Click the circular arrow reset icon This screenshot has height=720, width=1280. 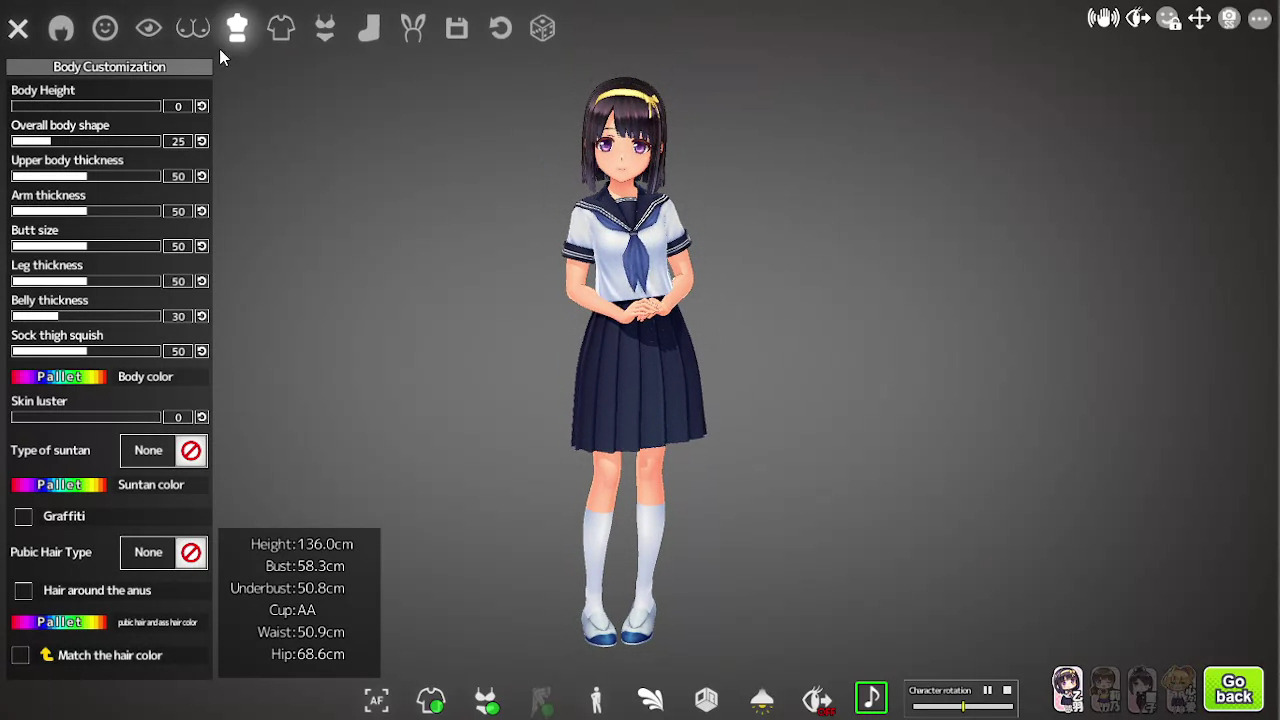[x=501, y=28]
